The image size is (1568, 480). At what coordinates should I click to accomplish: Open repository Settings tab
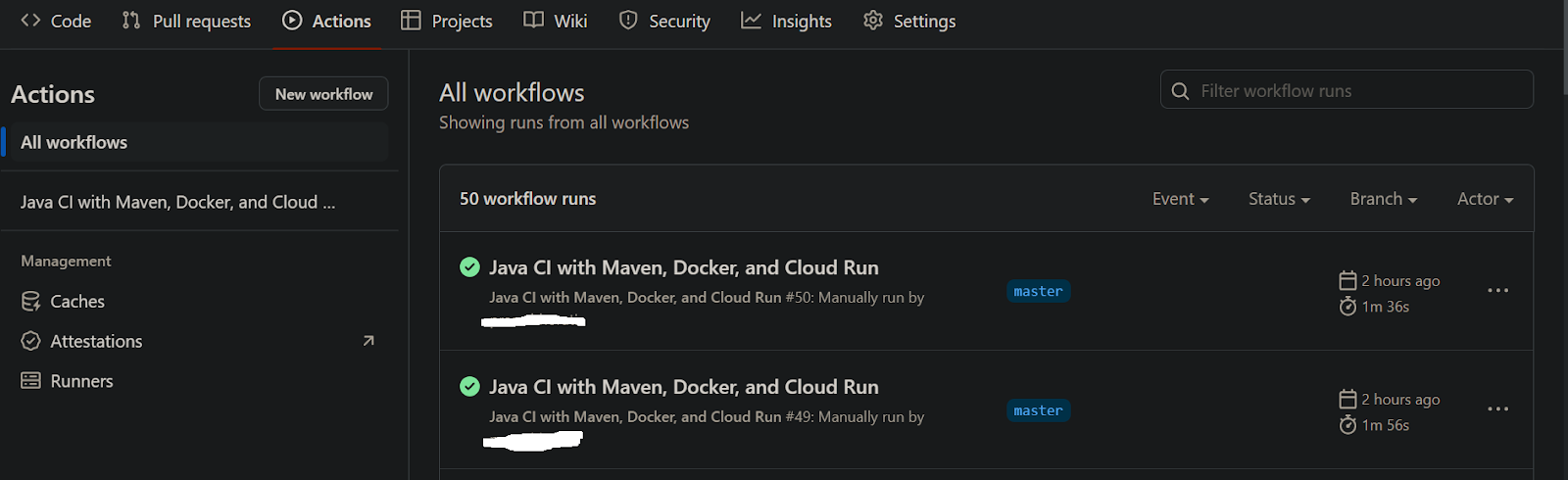(x=909, y=21)
